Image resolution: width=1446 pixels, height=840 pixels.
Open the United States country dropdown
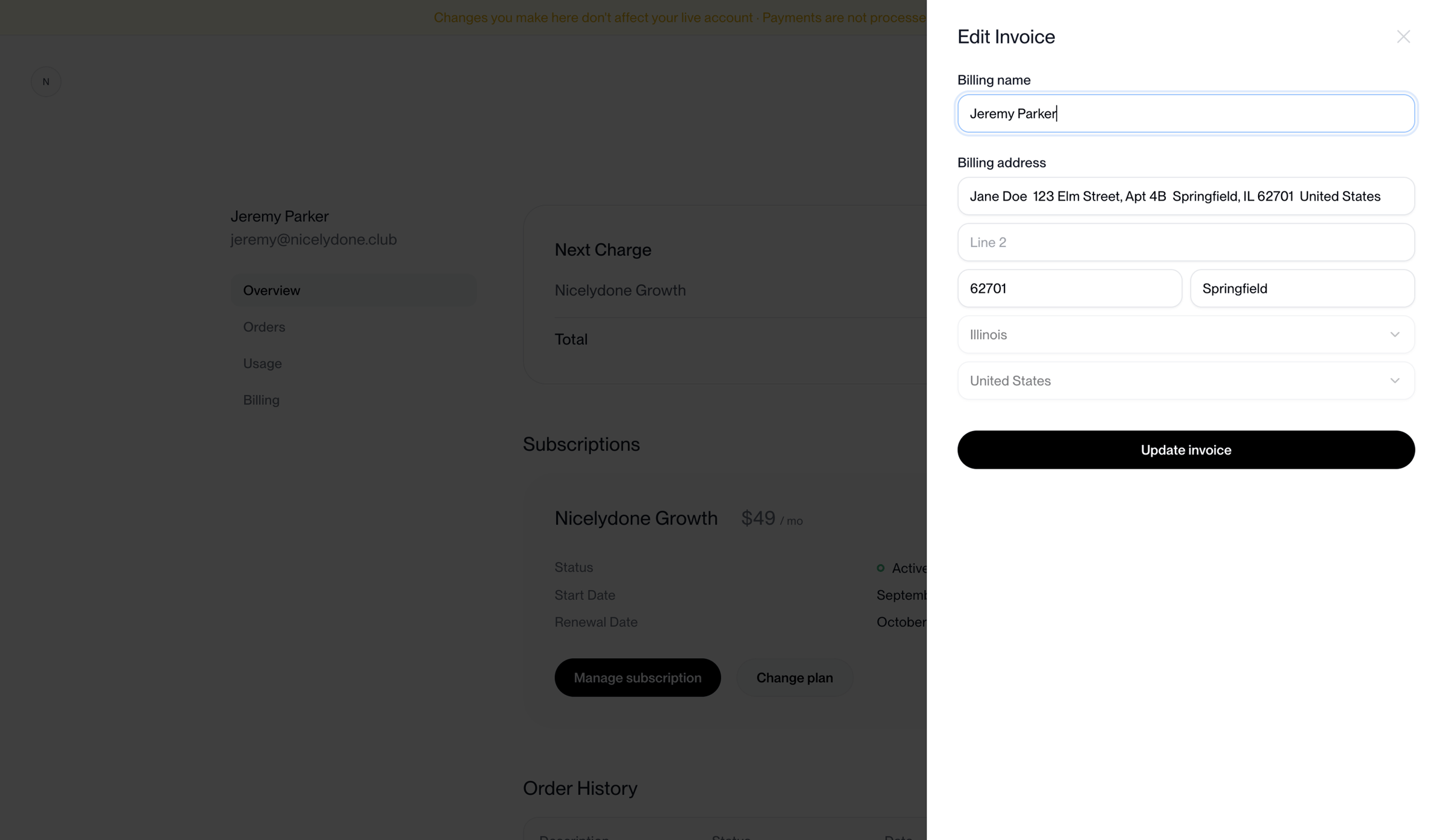(x=1186, y=381)
